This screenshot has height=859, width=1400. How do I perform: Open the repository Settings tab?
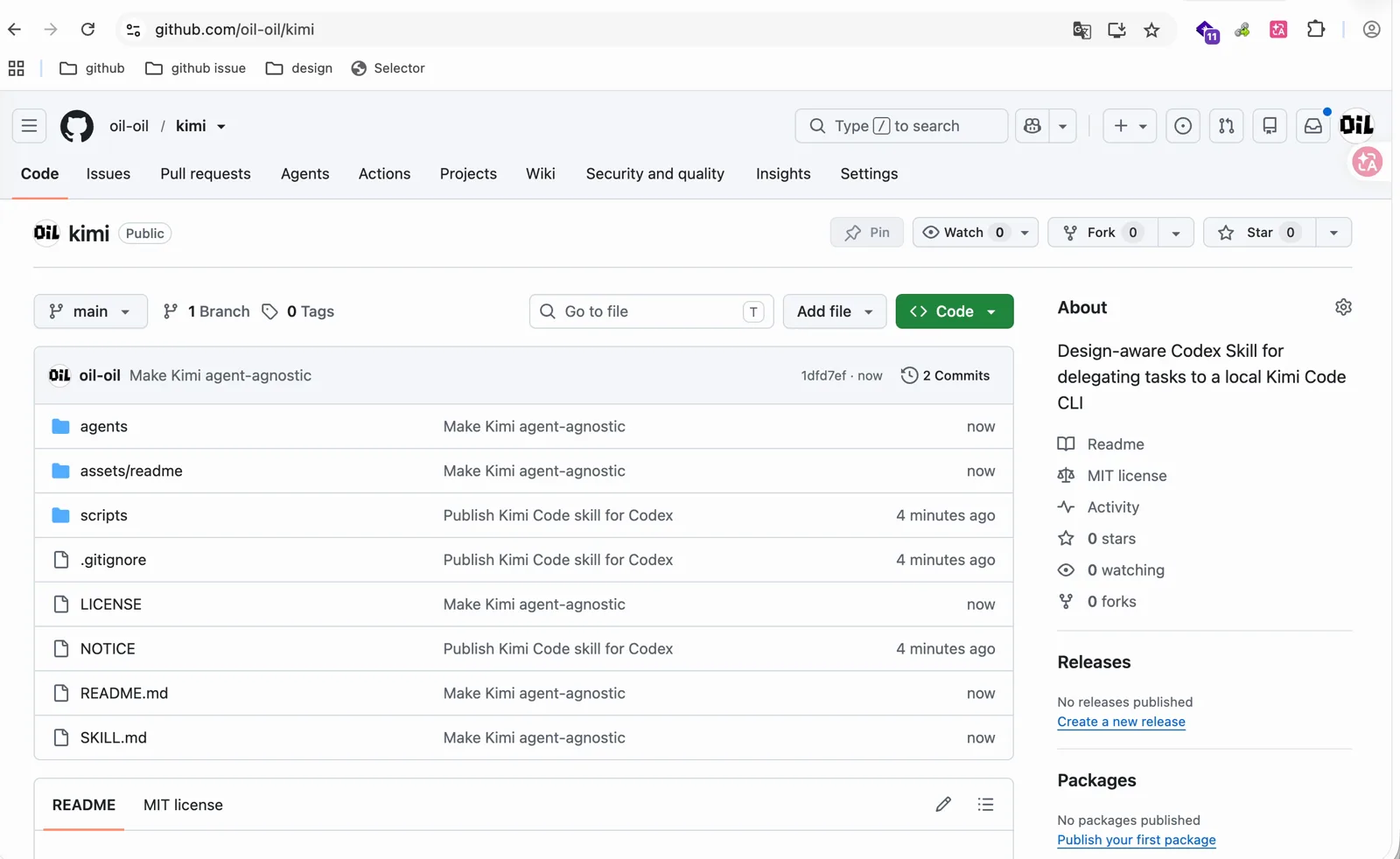869,173
